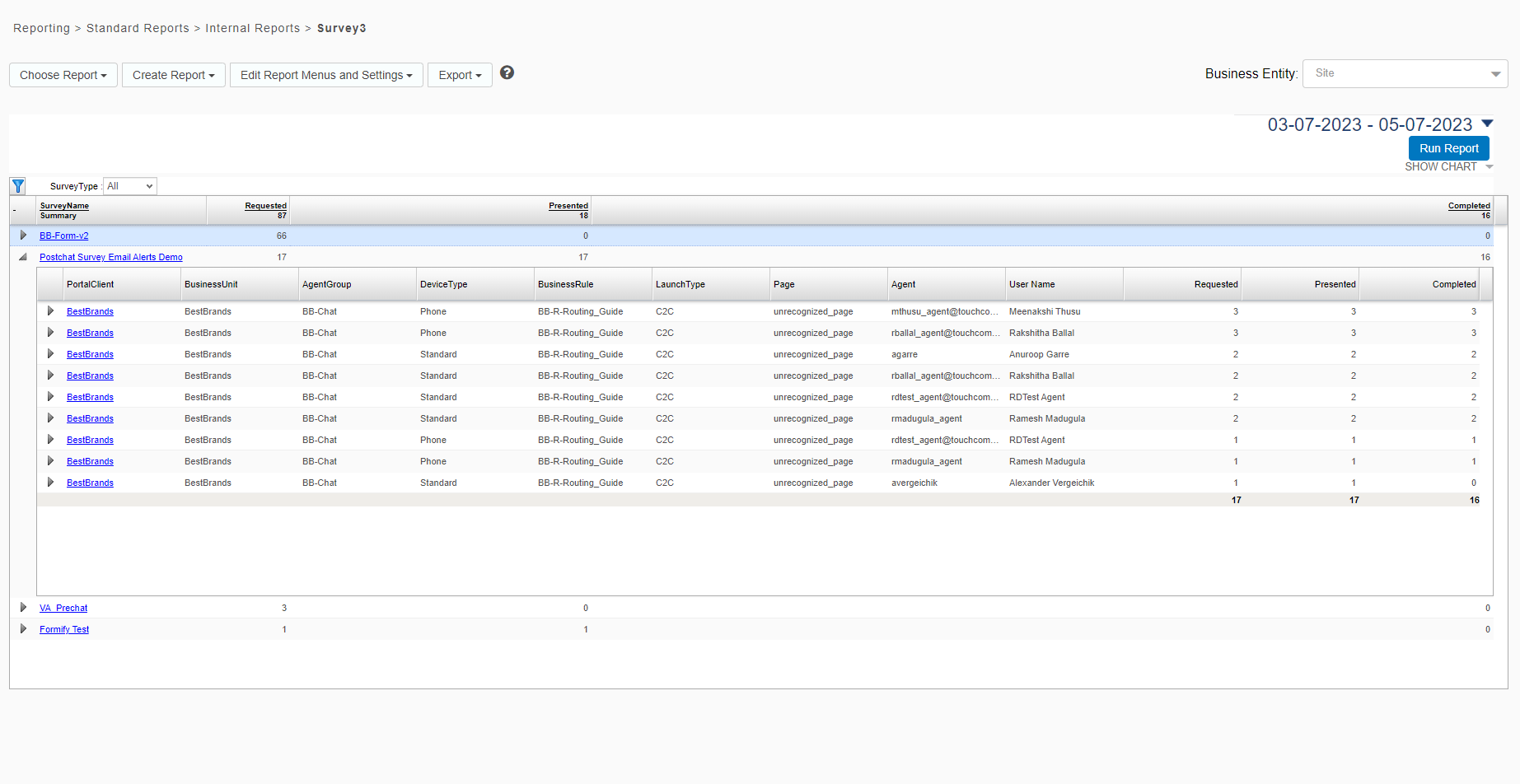Expand the BB-Form-v2 survey row
This screenshot has height=784, width=1520.
pyautogui.click(x=23, y=236)
